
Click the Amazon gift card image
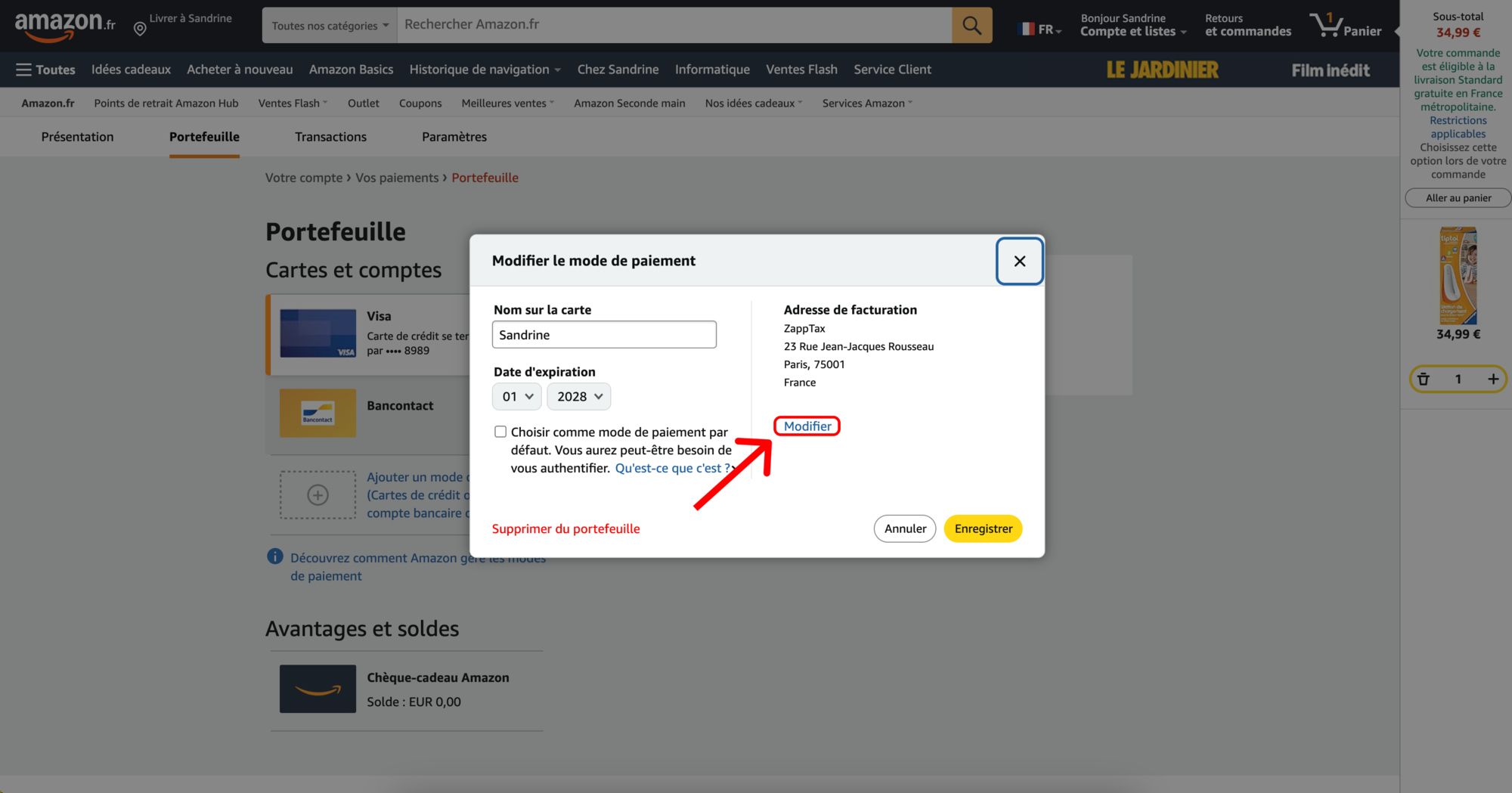coord(318,689)
